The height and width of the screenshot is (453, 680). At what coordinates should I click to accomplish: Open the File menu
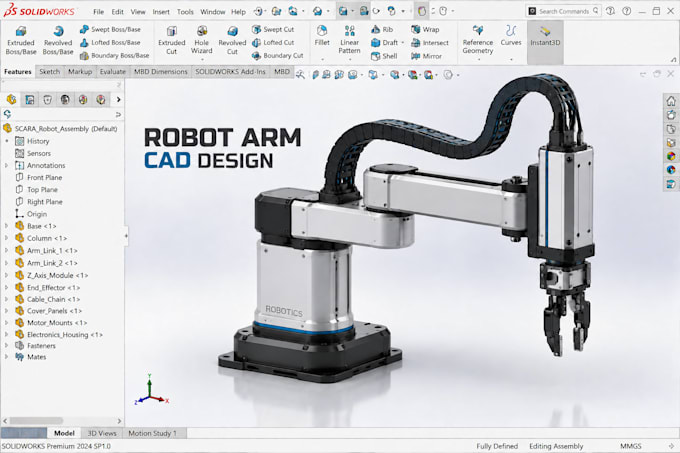click(x=98, y=12)
